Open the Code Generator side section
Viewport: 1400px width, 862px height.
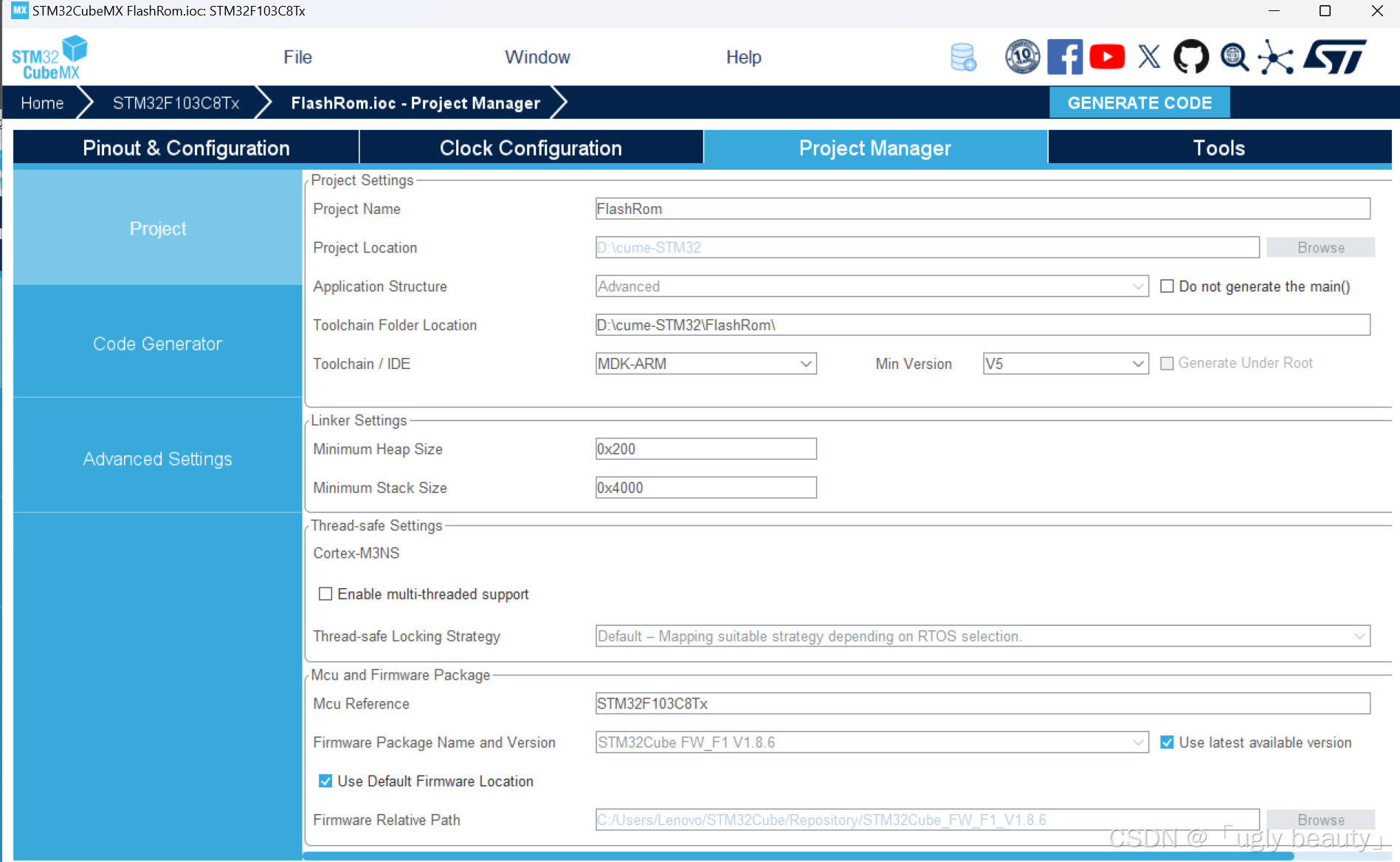[x=157, y=343]
